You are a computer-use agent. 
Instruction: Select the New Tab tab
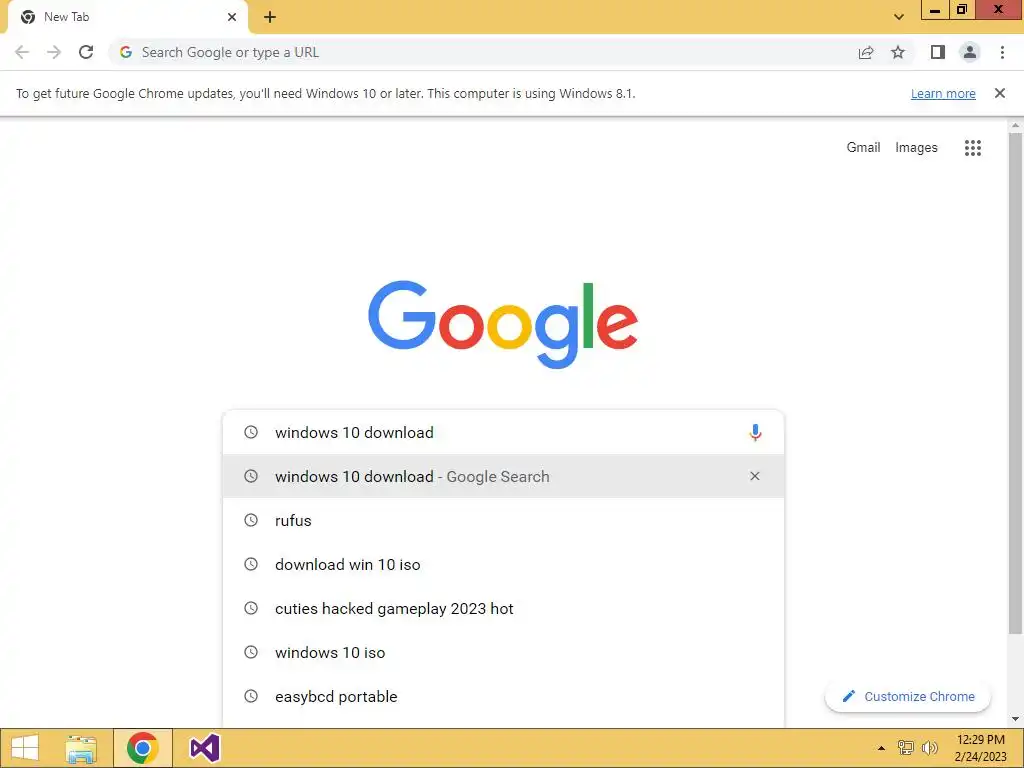pos(127,17)
